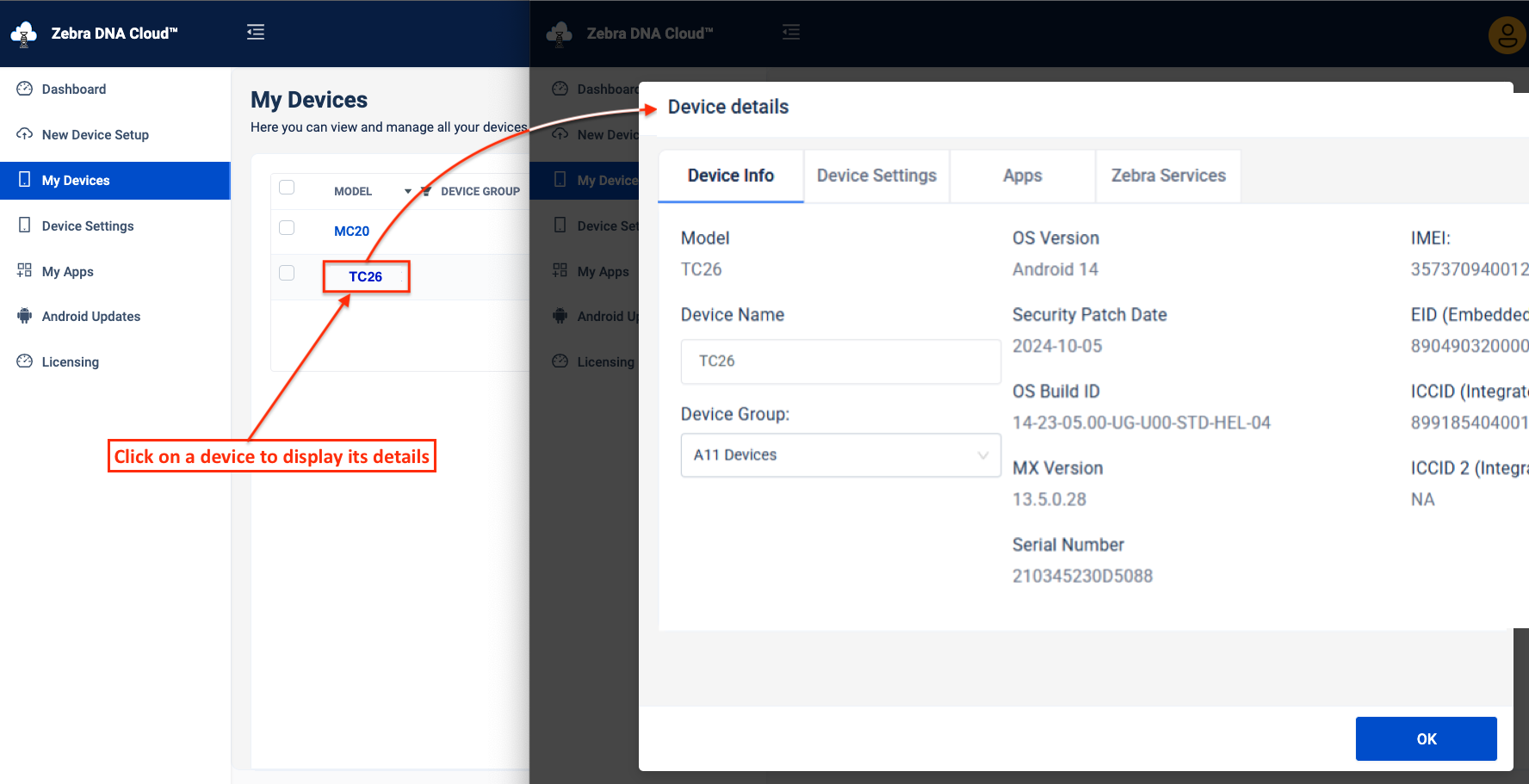Click the Zebra DNA Cloud logo icon

coord(24,34)
